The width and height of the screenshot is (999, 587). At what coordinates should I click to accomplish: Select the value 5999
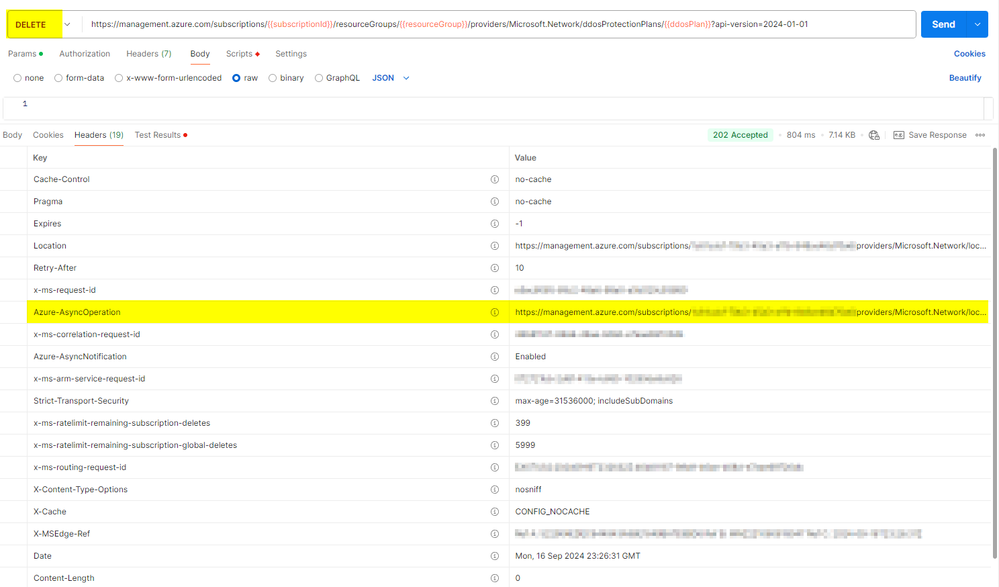(525, 445)
